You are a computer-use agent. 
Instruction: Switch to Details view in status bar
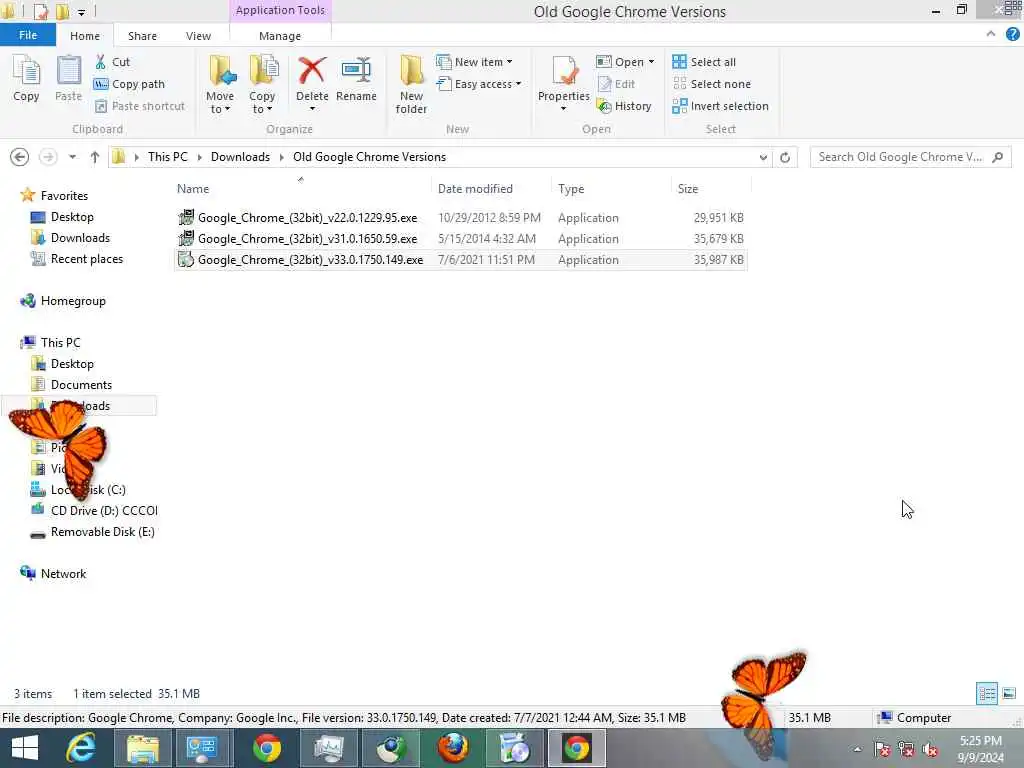(986, 694)
